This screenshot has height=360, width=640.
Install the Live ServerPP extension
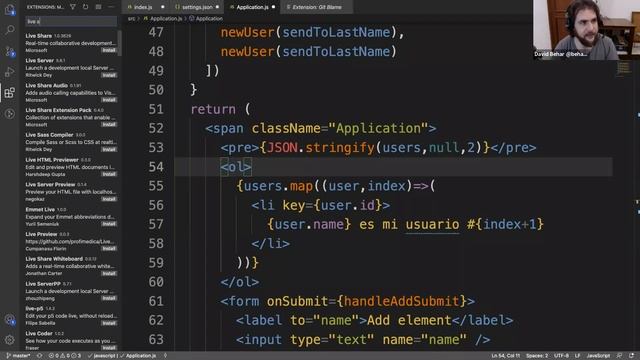click(109, 298)
